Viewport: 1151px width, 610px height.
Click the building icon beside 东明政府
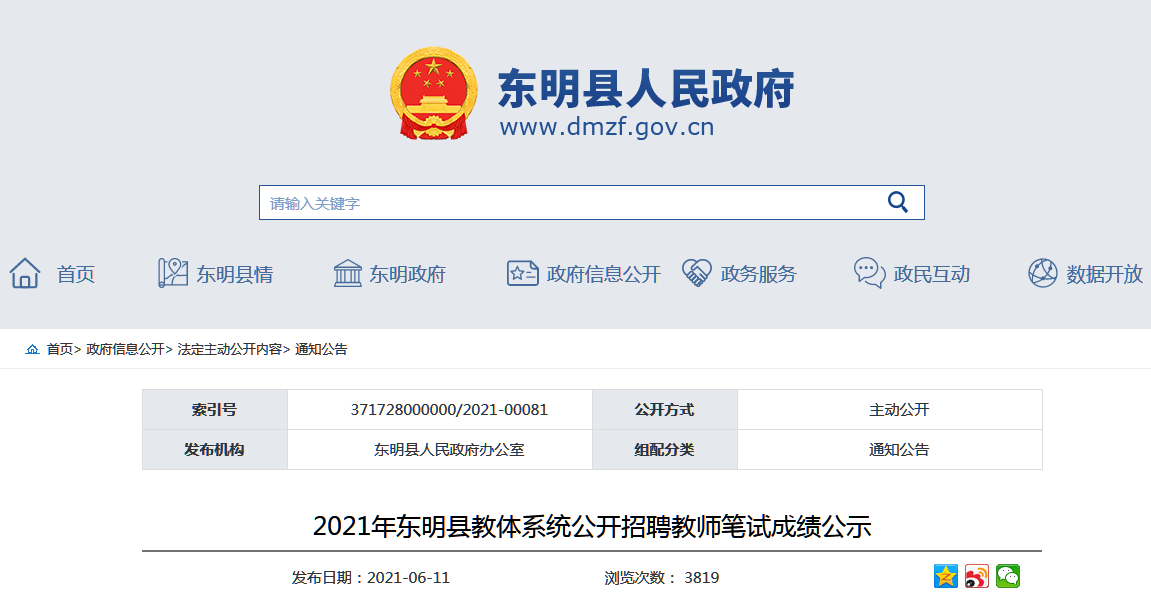tap(347, 274)
